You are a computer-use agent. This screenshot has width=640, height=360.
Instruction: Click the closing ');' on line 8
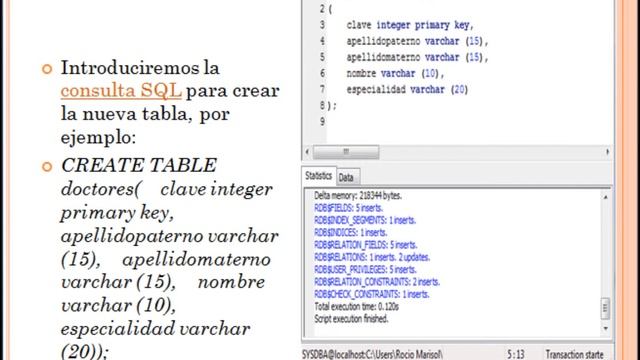pyautogui.click(x=332, y=106)
